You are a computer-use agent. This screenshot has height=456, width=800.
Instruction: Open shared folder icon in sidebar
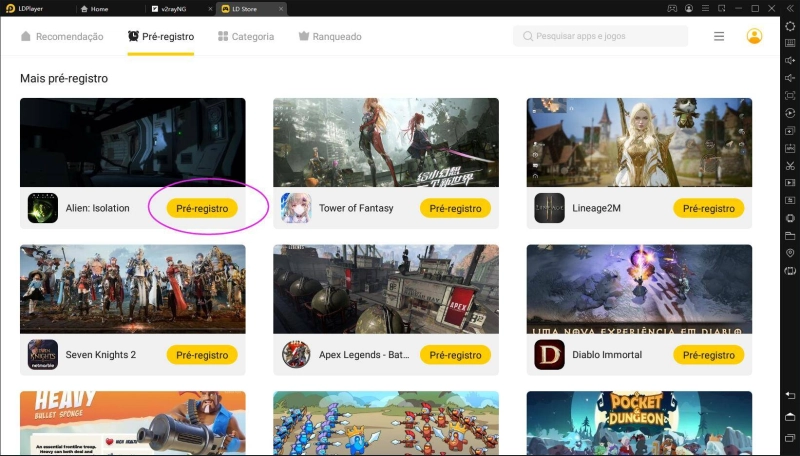click(790, 236)
